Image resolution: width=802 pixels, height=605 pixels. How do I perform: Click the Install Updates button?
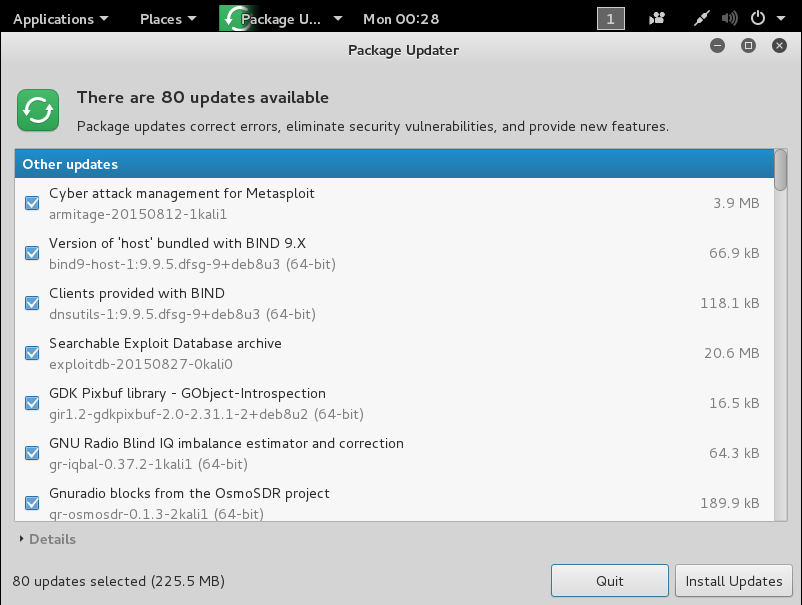(733, 580)
